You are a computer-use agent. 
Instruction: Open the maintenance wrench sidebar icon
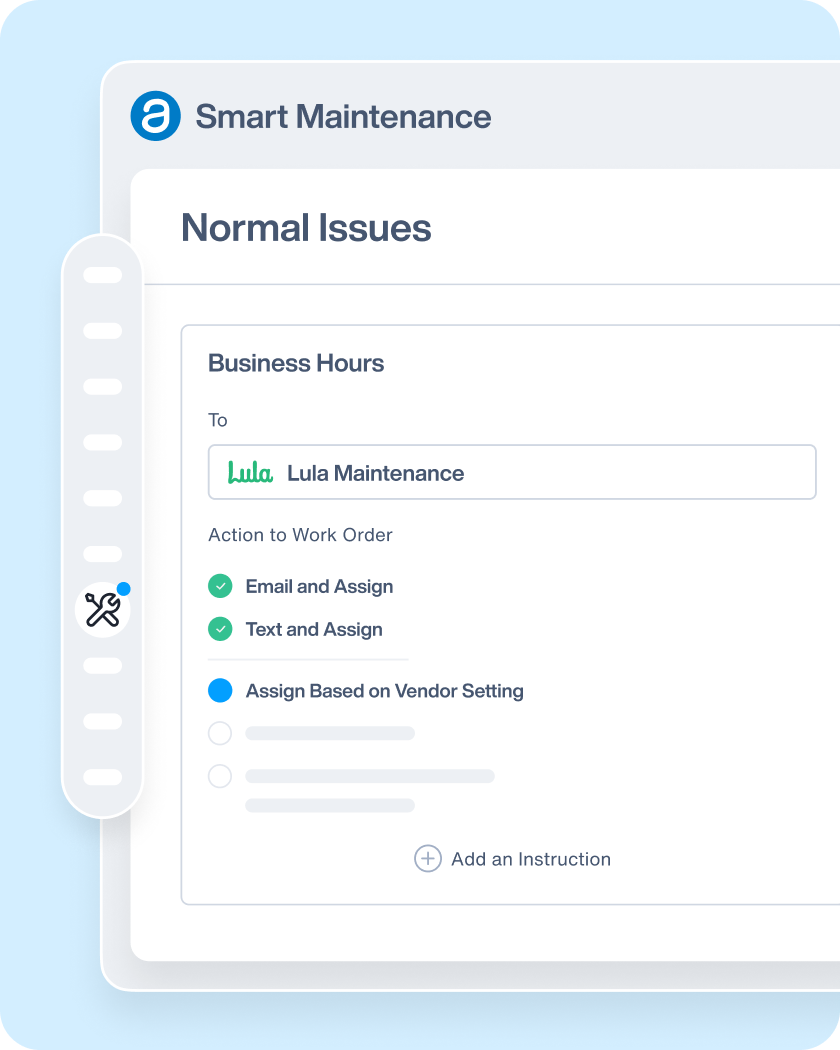102,610
